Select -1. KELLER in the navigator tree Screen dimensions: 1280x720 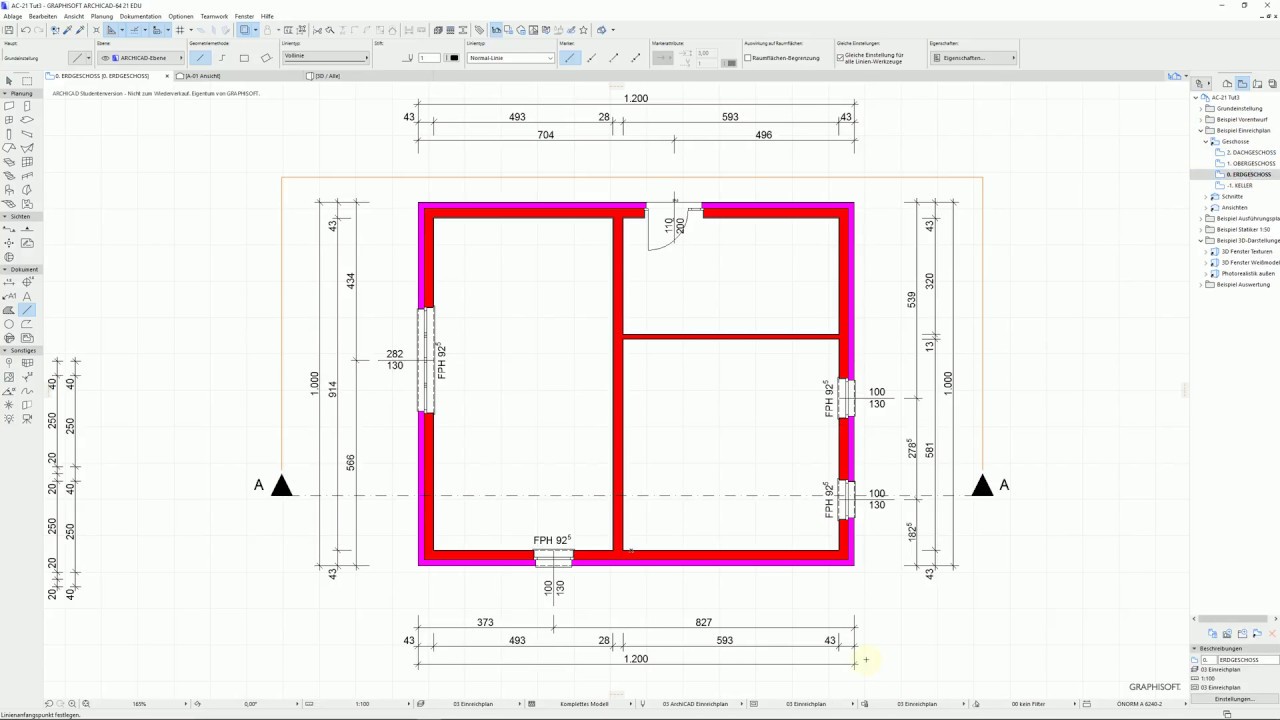point(1239,186)
